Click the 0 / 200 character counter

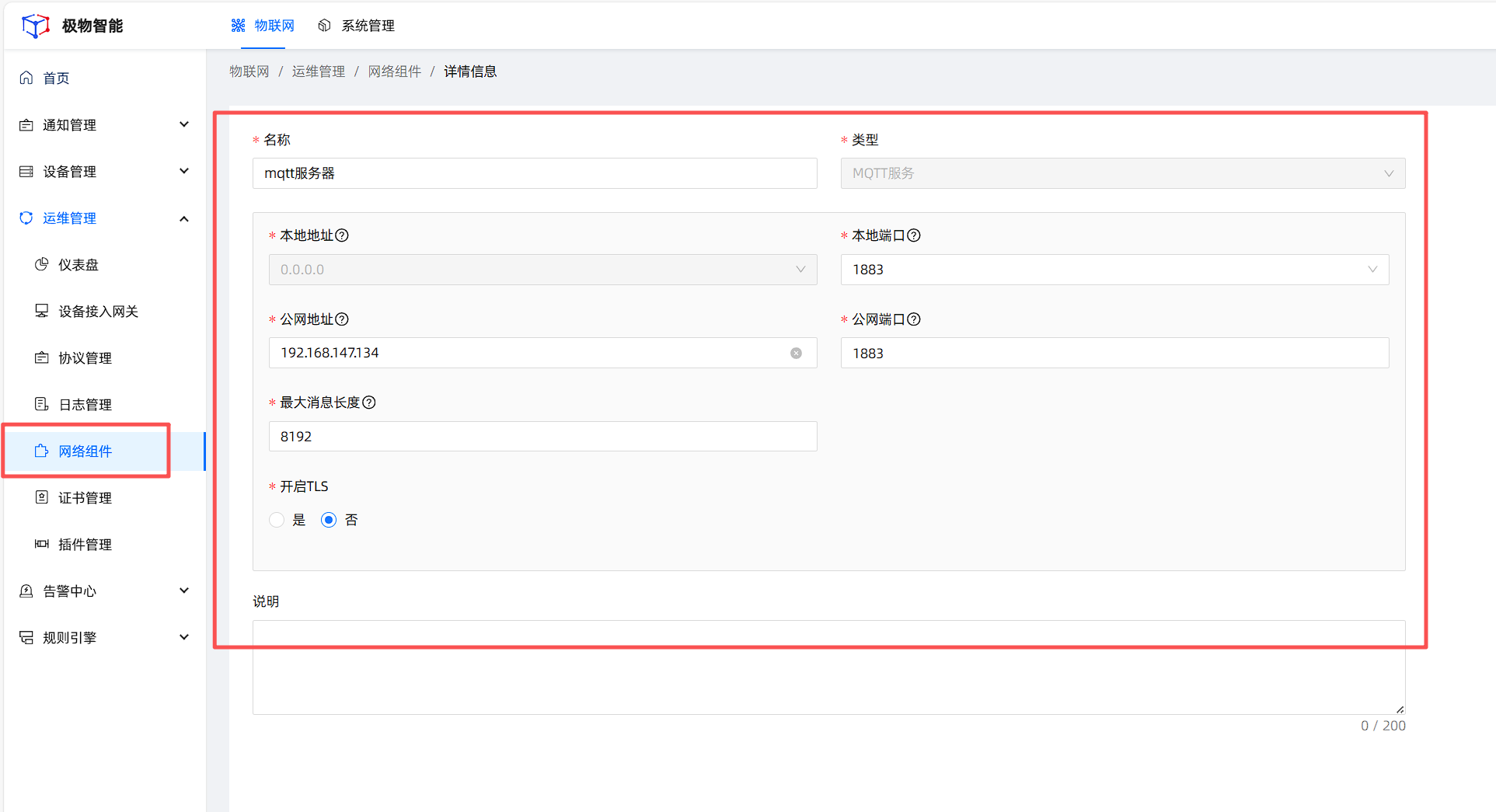tap(1383, 726)
